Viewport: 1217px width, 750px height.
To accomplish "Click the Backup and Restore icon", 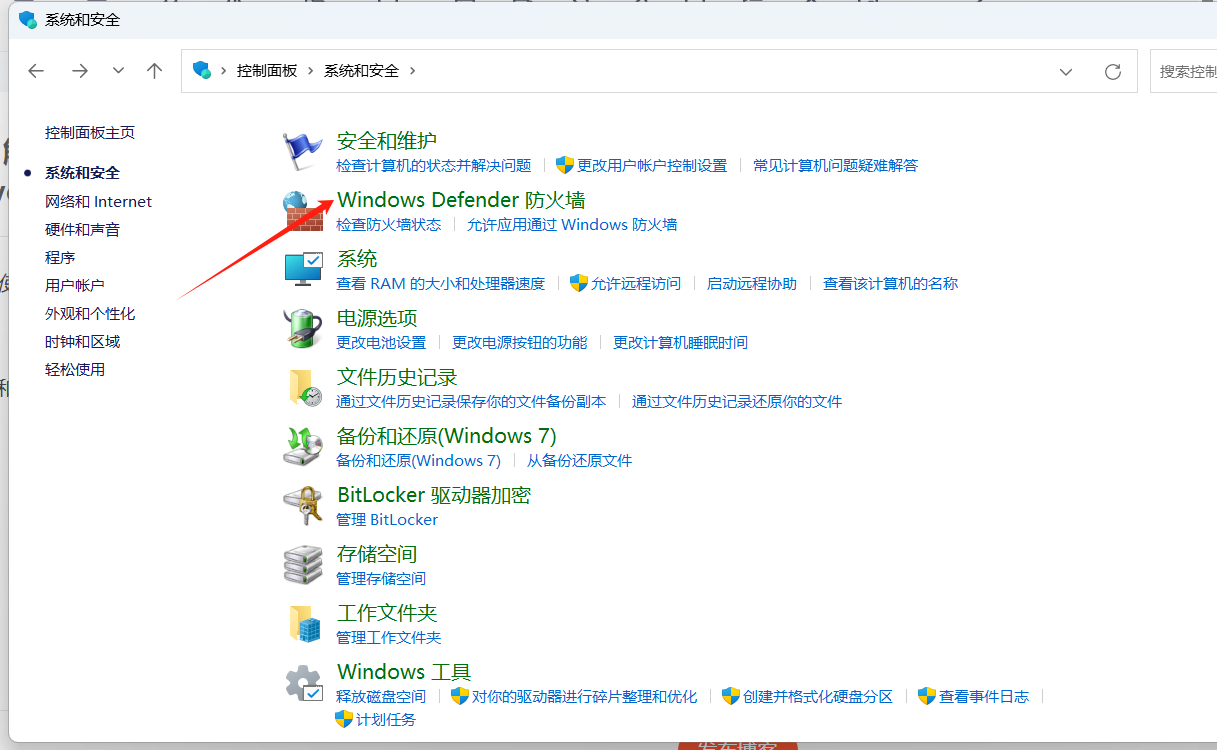I will pos(303,447).
